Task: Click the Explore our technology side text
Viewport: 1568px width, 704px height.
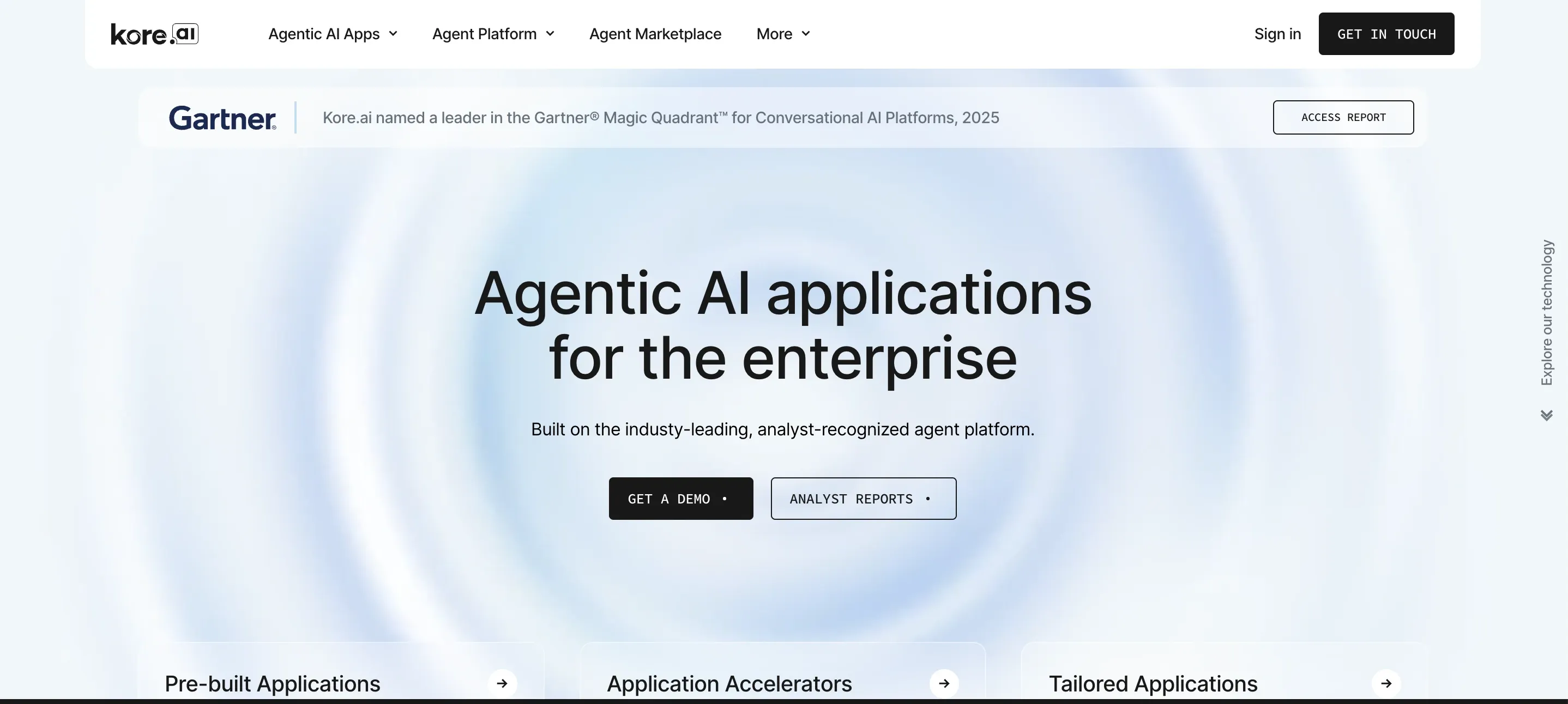Action: pos(1547,313)
